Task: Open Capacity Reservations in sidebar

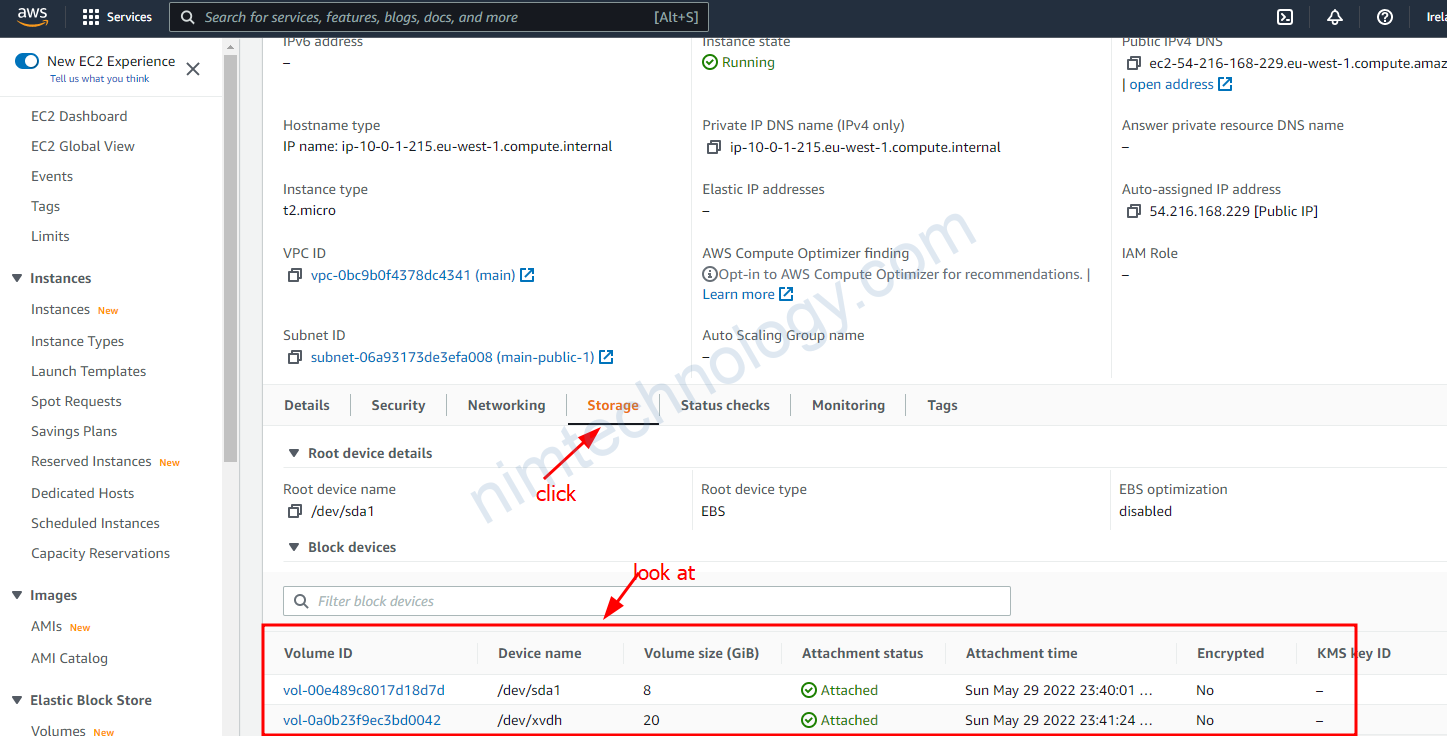Action: click(x=100, y=553)
